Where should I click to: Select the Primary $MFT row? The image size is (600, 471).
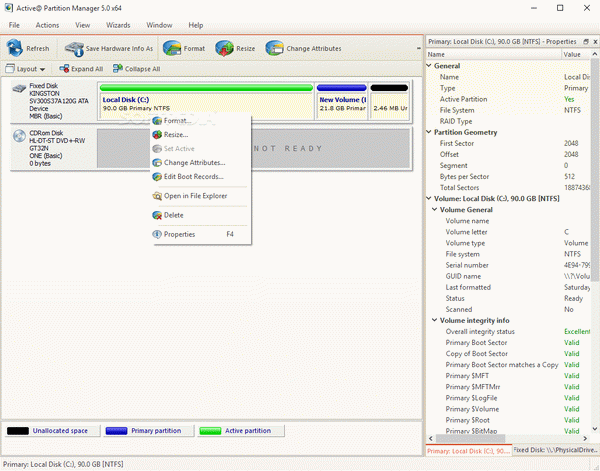pos(508,376)
